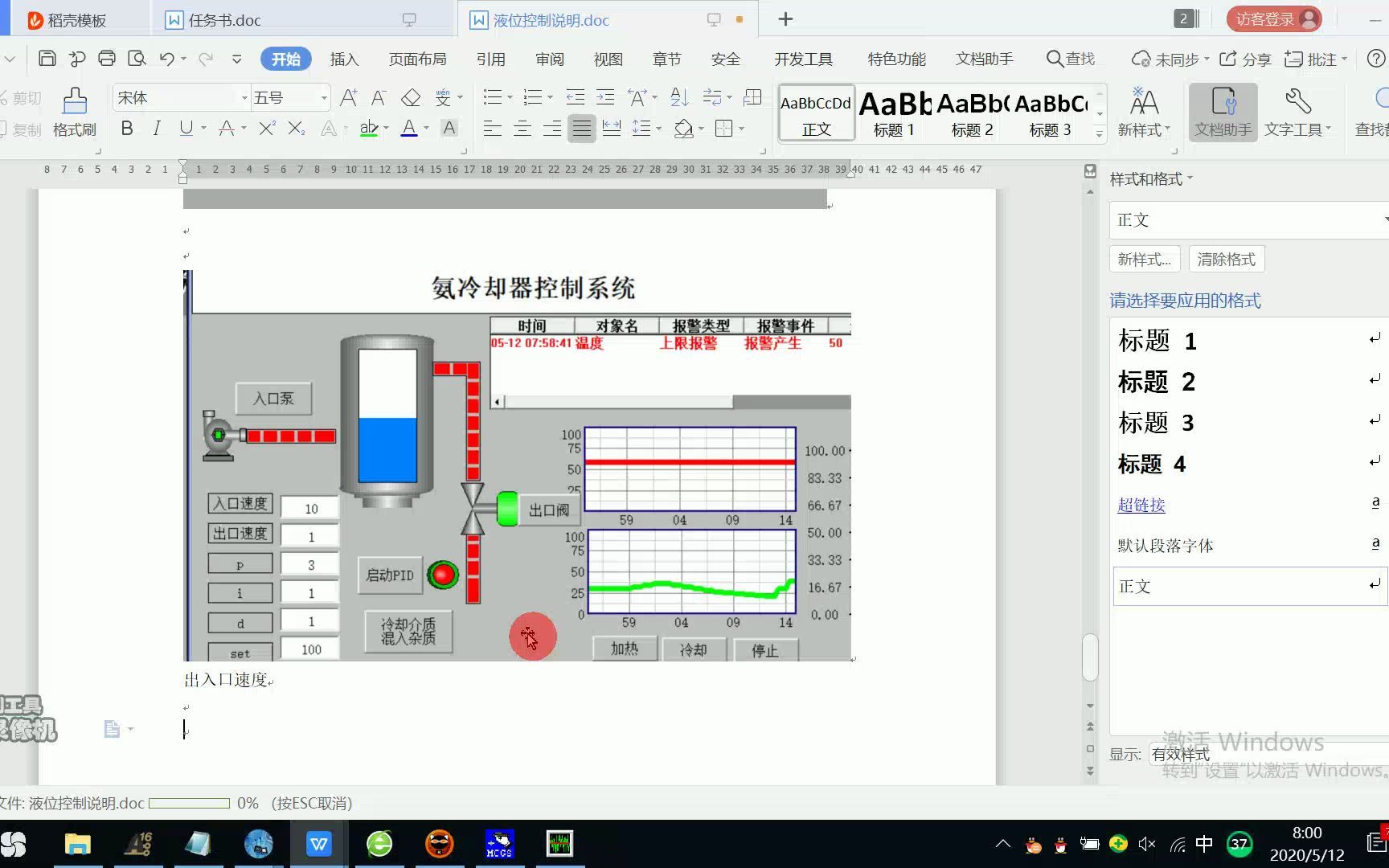
Task: Click 文档助手 ribbon icon
Action: coord(1223,112)
